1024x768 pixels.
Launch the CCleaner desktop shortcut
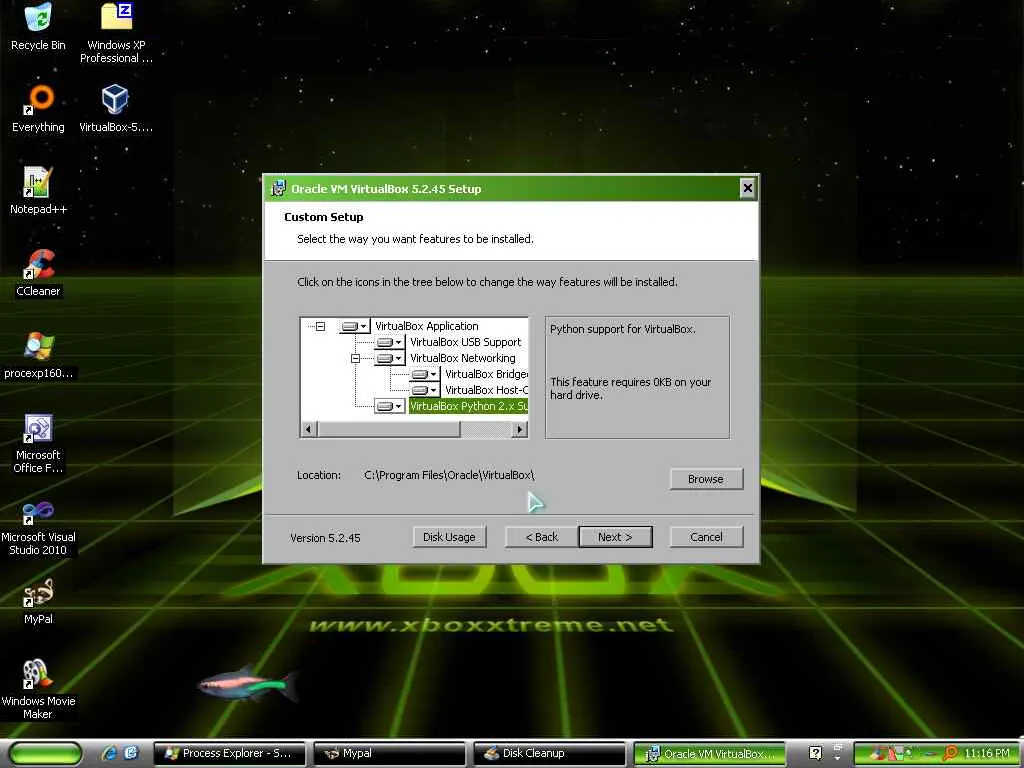(38, 273)
